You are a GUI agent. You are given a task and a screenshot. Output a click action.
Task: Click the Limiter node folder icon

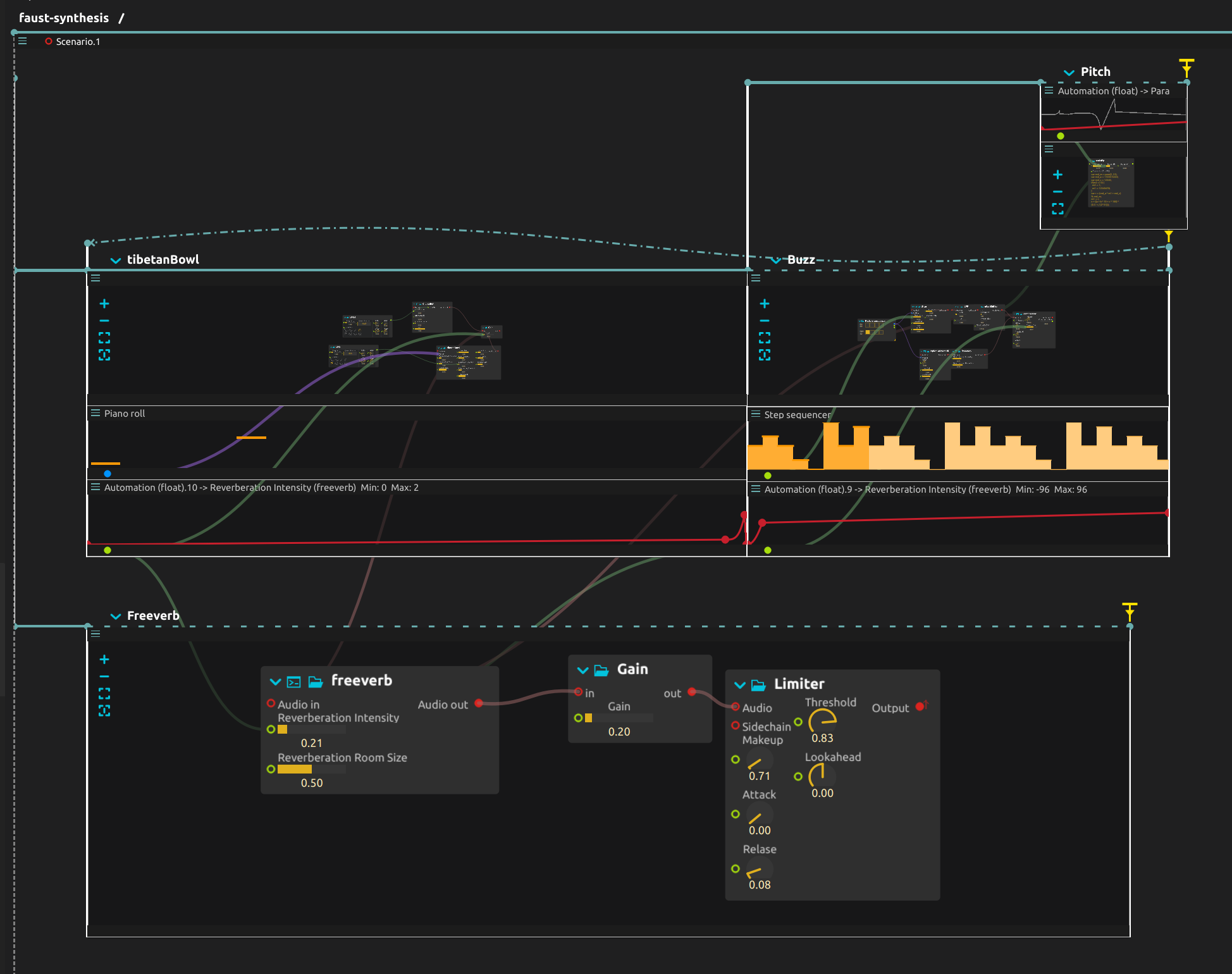coord(758,685)
